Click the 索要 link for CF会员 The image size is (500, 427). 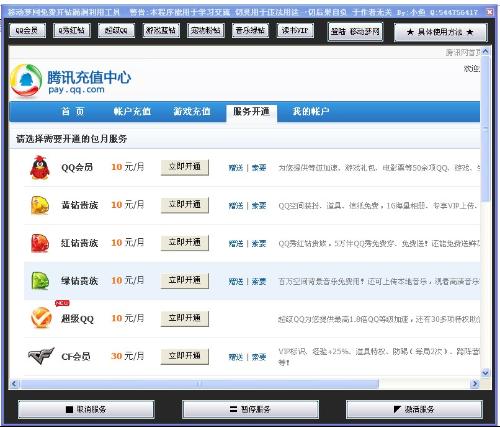259,357
